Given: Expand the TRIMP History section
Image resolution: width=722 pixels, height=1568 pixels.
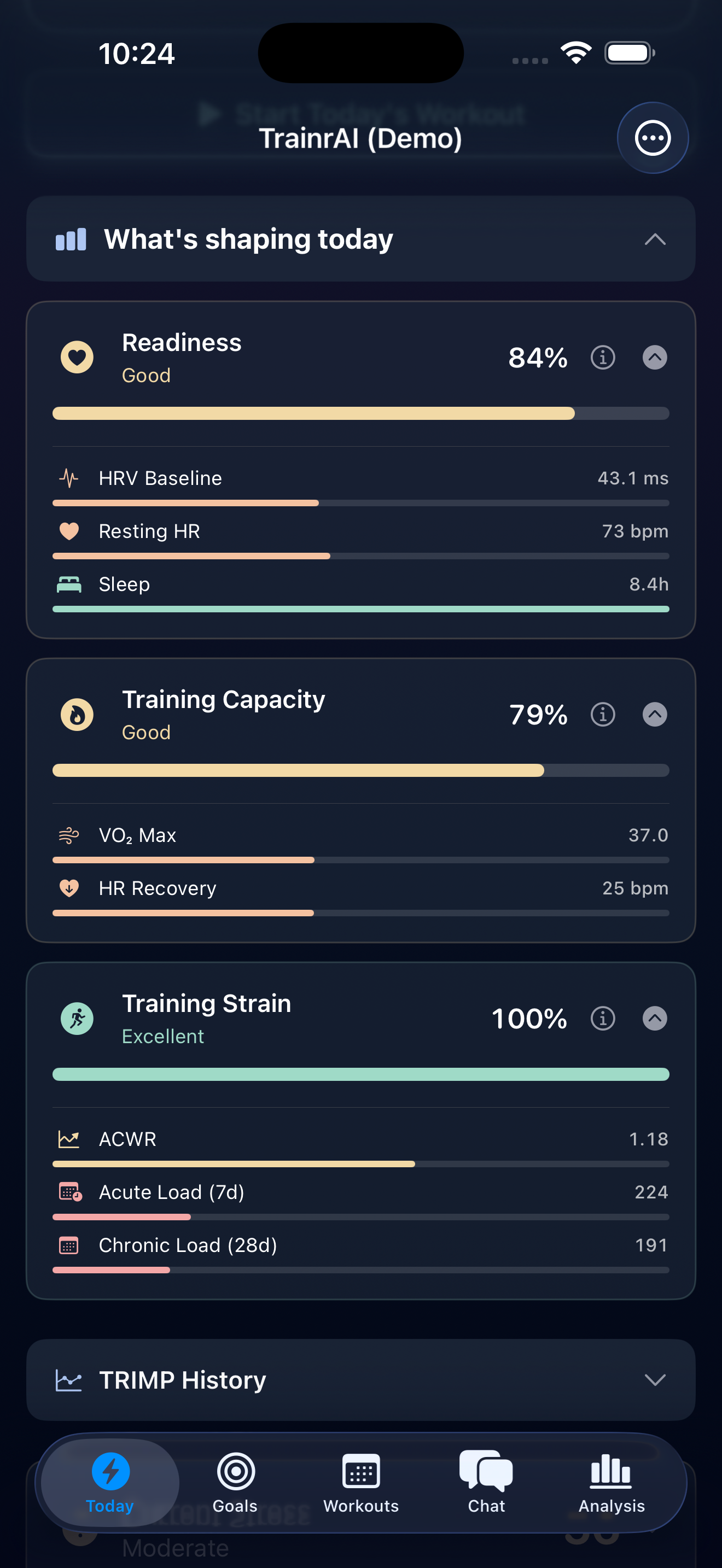Looking at the screenshot, I should pyautogui.click(x=655, y=1380).
